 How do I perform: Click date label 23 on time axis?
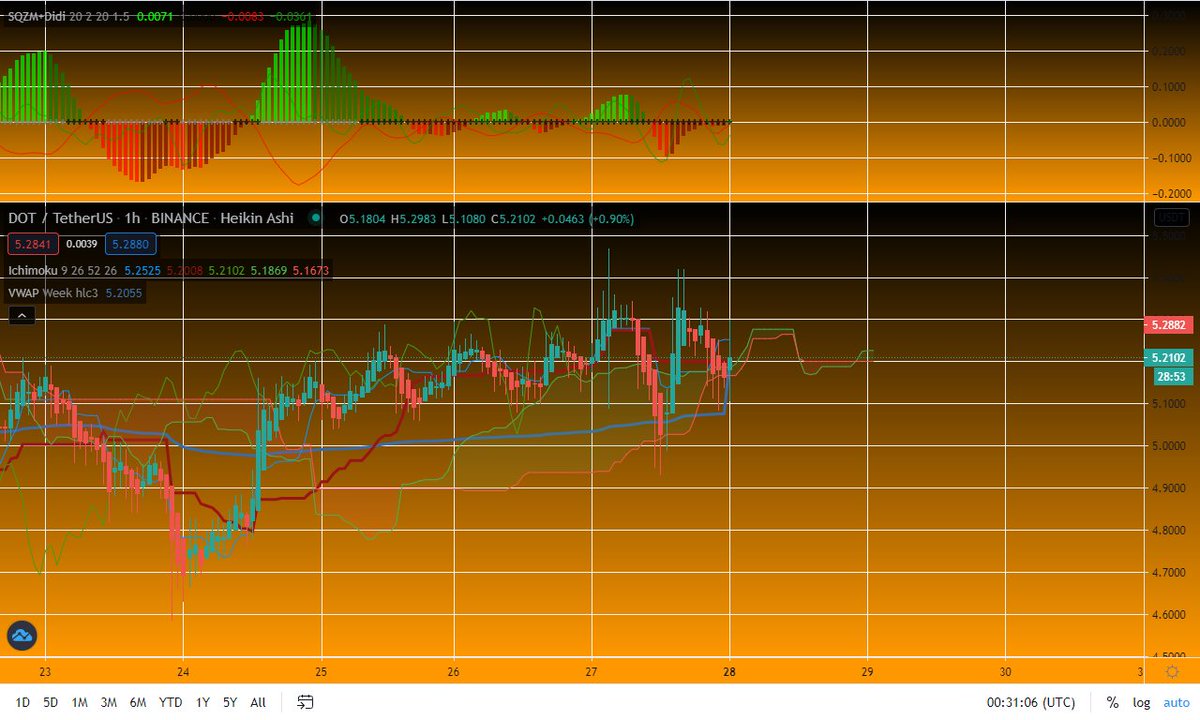tap(44, 671)
